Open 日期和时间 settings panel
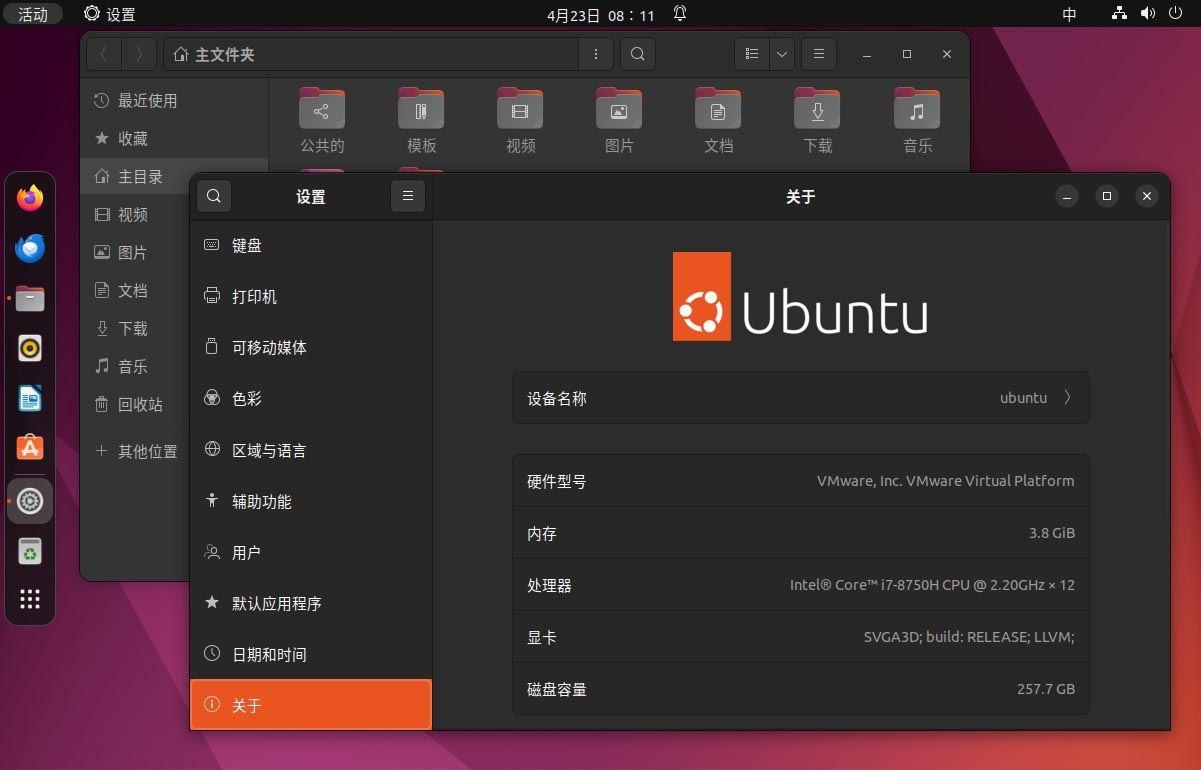This screenshot has width=1201, height=770. coord(311,655)
